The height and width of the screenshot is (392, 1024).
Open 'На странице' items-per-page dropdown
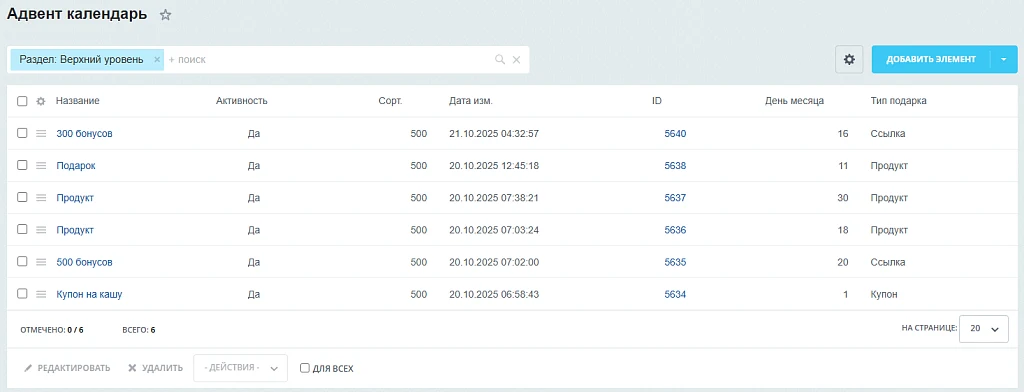coord(984,329)
